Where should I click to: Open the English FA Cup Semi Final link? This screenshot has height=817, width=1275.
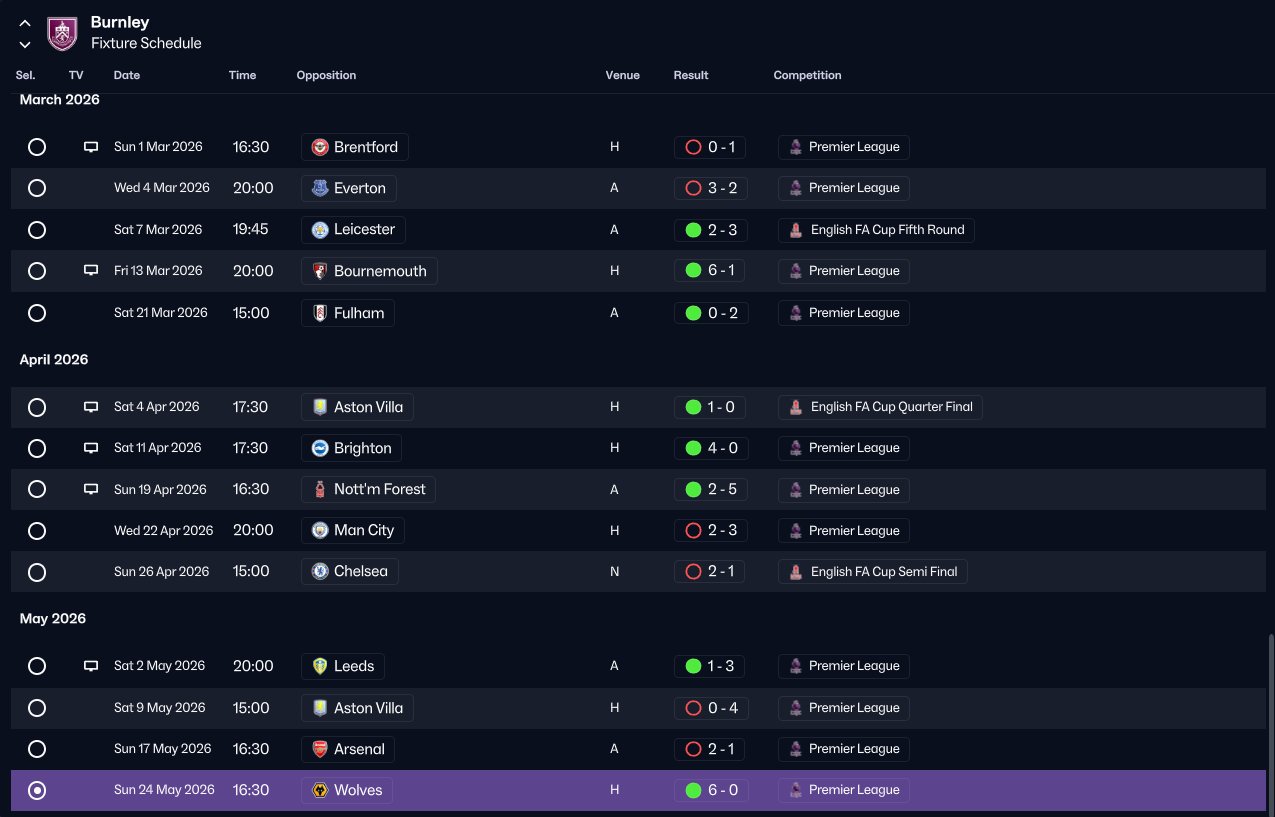tap(873, 572)
